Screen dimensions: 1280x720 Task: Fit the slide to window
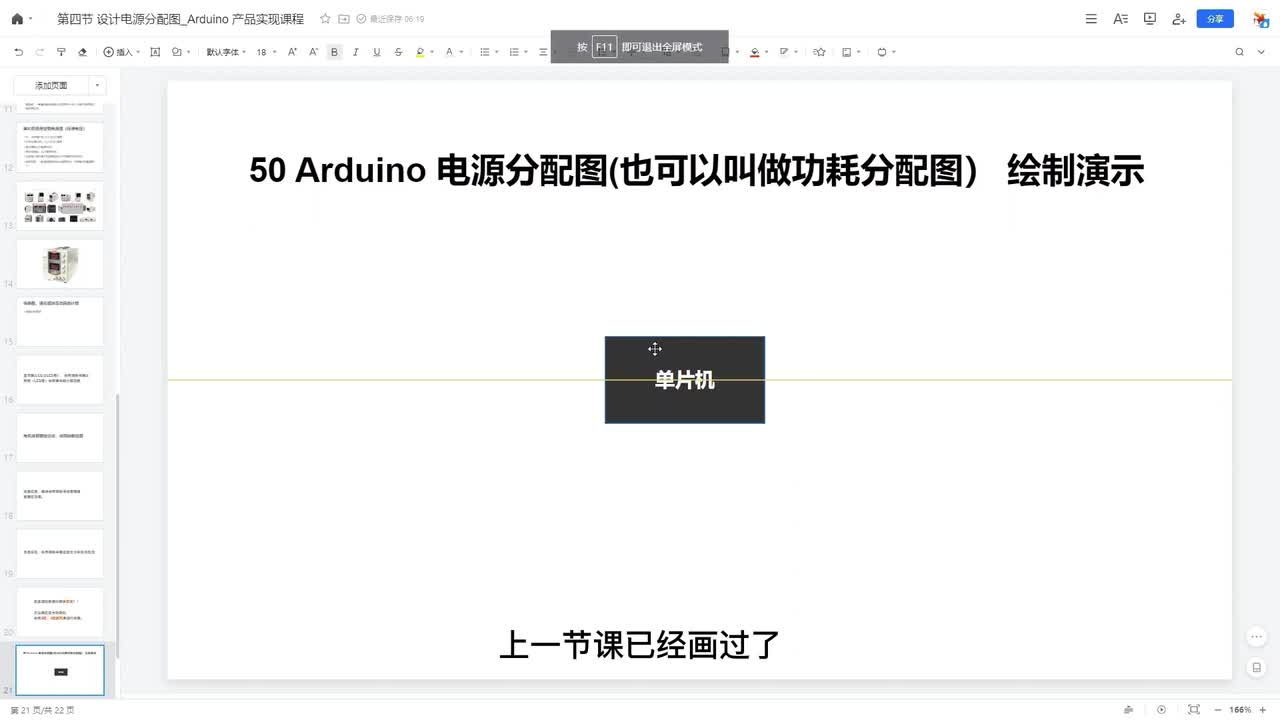point(1193,710)
